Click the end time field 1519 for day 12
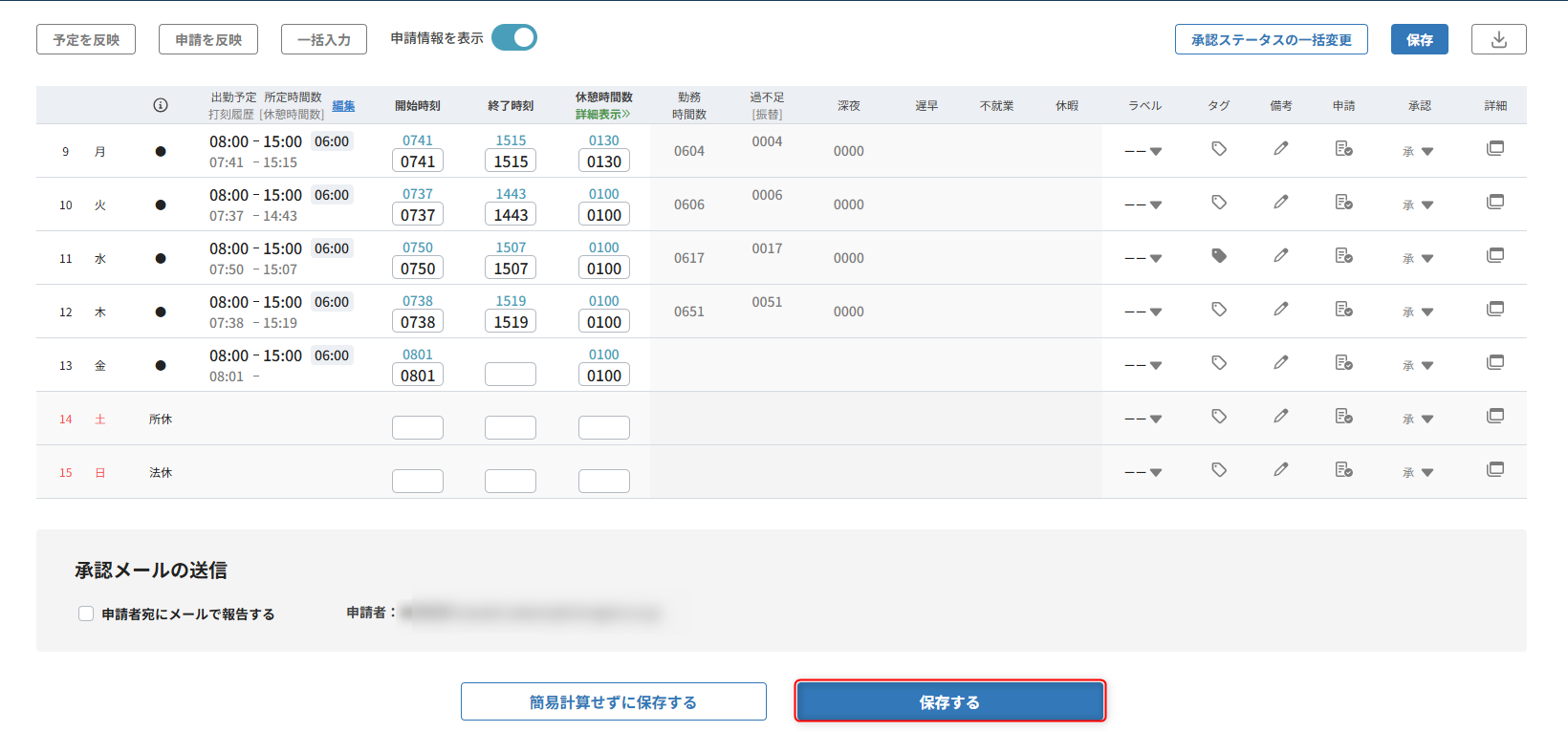 click(511, 322)
